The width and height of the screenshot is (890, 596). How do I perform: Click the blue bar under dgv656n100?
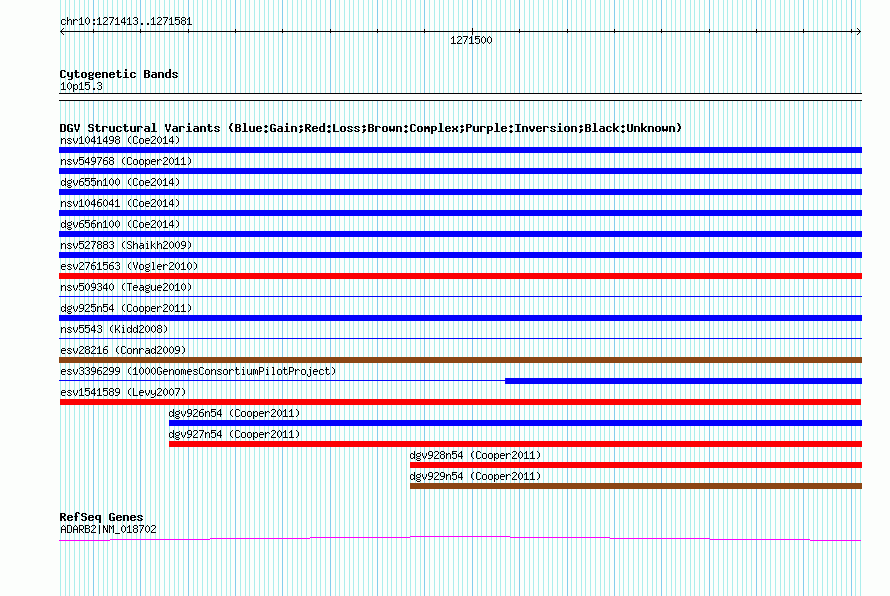click(x=460, y=234)
